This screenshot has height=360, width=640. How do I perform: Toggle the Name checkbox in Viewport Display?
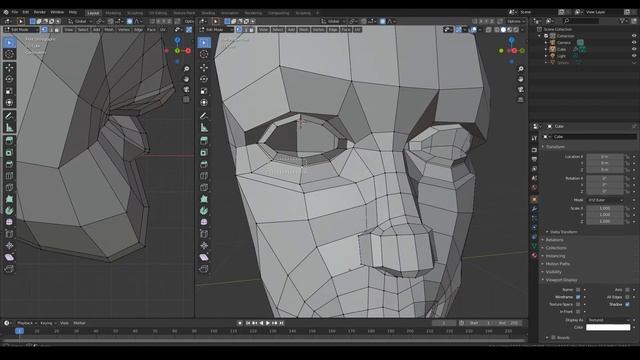click(578, 290)
